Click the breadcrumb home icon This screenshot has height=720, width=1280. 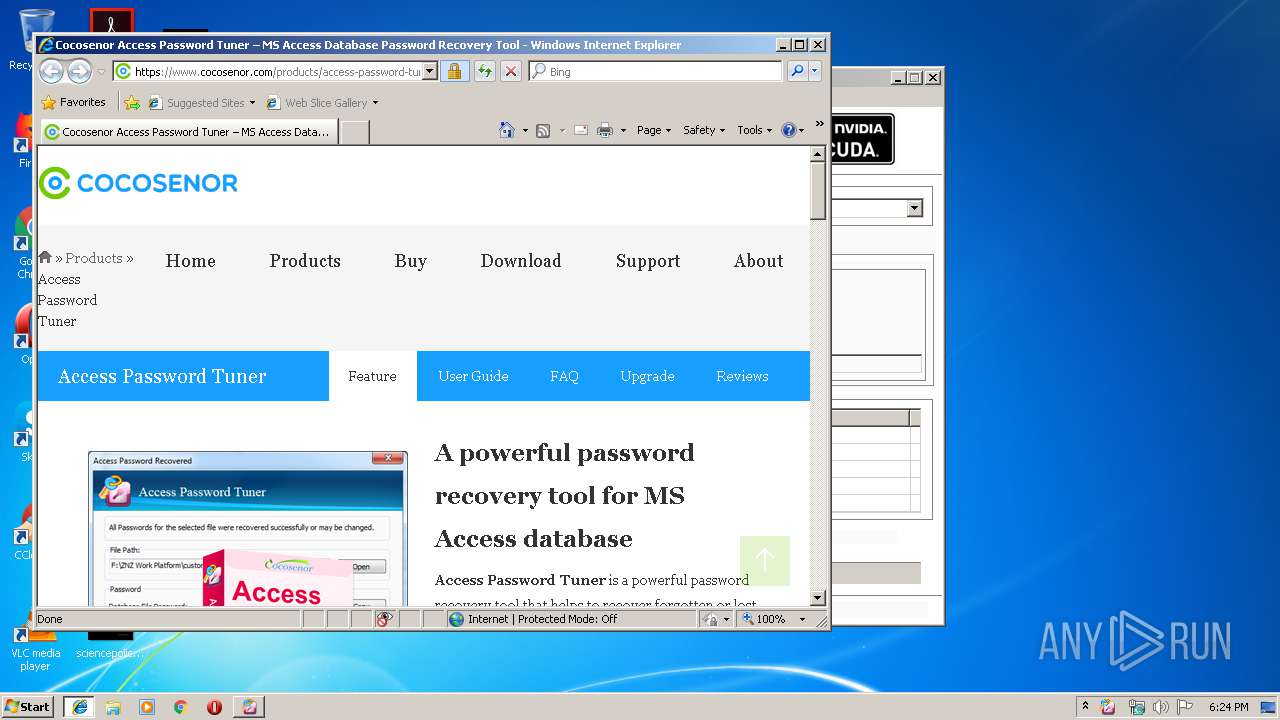click(x=45, y=257)
